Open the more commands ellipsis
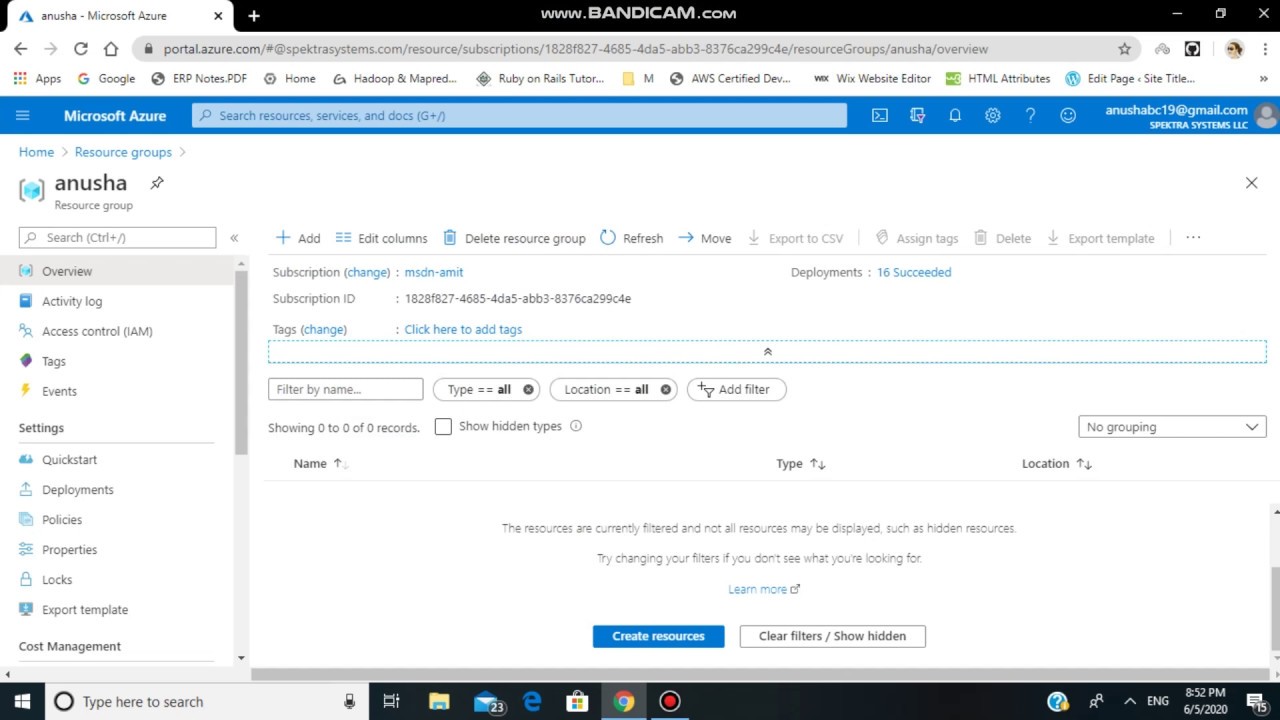The width and height of the screenshot is (1280, 720). (1193, 238)
